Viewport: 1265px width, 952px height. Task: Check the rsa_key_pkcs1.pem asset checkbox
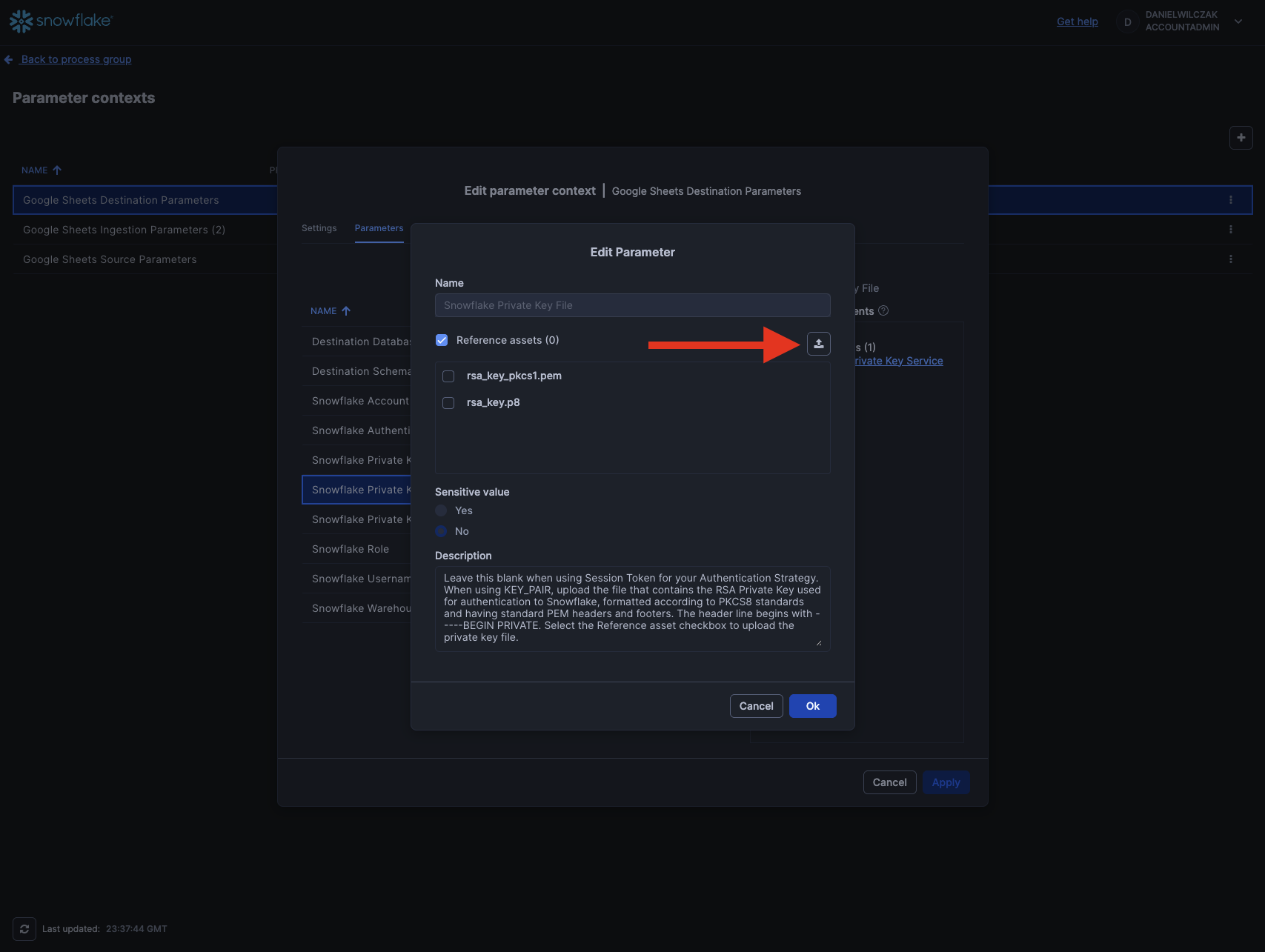448,376
